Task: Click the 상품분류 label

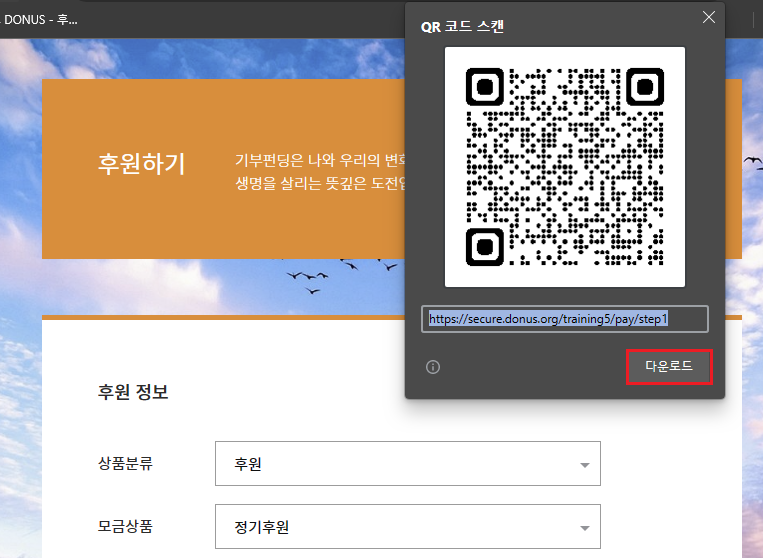Action: [126, 463]
